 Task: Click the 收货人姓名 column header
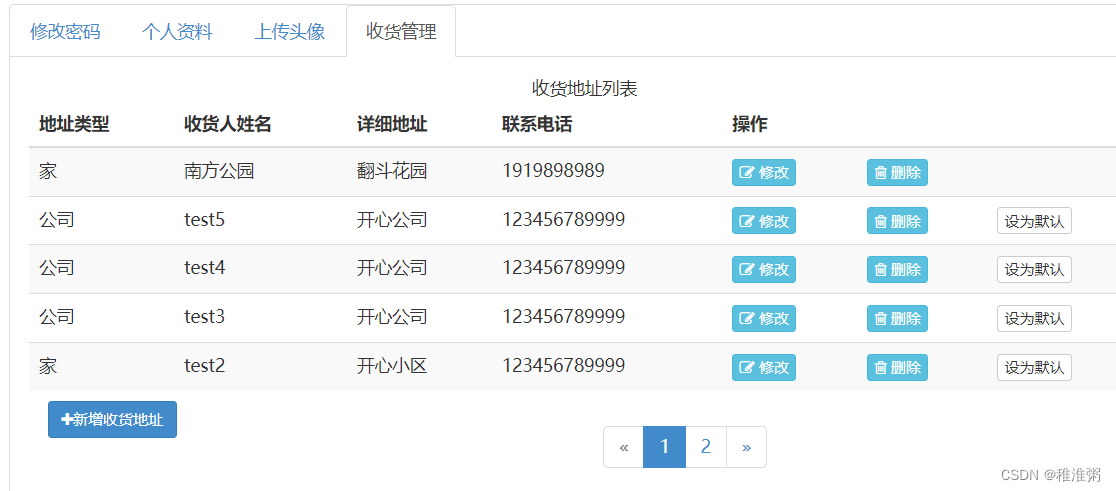(x=228, y=125)
